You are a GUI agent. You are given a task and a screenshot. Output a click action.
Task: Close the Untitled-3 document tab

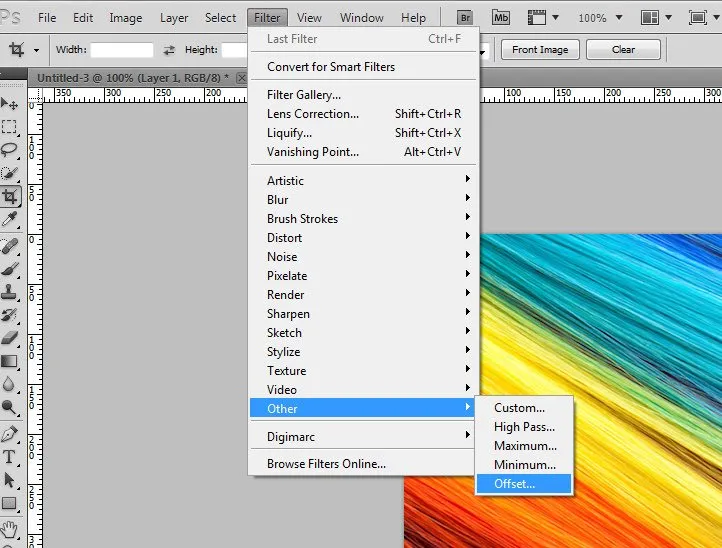(241, 78)
